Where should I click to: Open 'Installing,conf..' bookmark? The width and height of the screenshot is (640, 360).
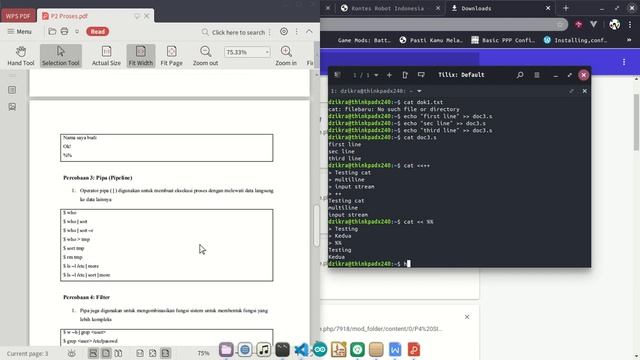(x=575, y=40)
